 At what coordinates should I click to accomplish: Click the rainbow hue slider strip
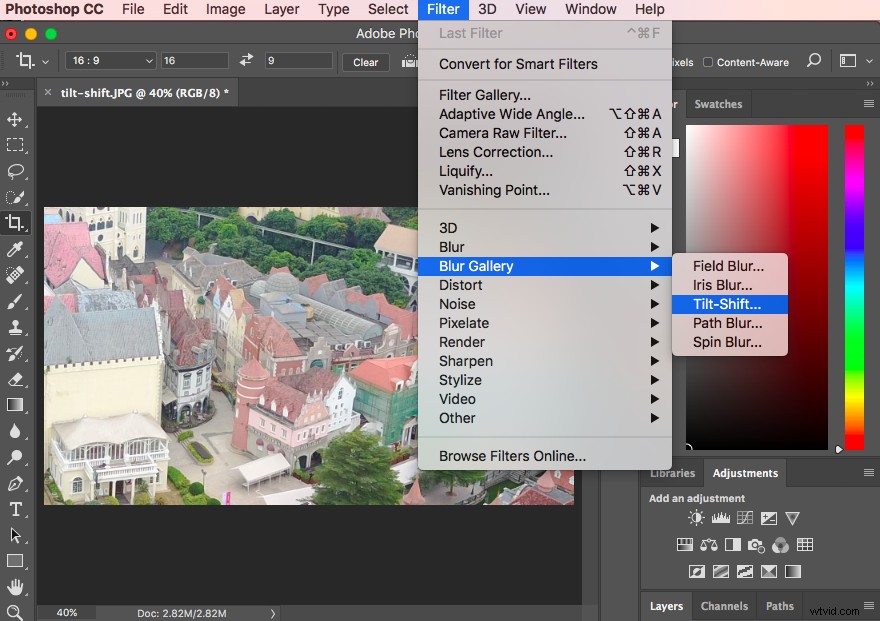click(x=854, y=286)
